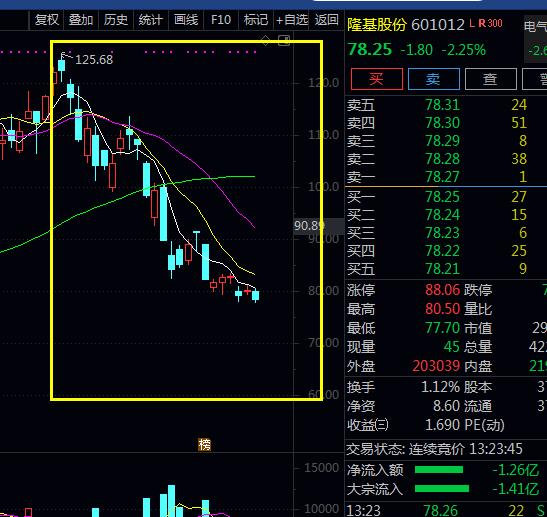Click the 13:23 tick price 78.26
The image size is (547, 517).
440,511
